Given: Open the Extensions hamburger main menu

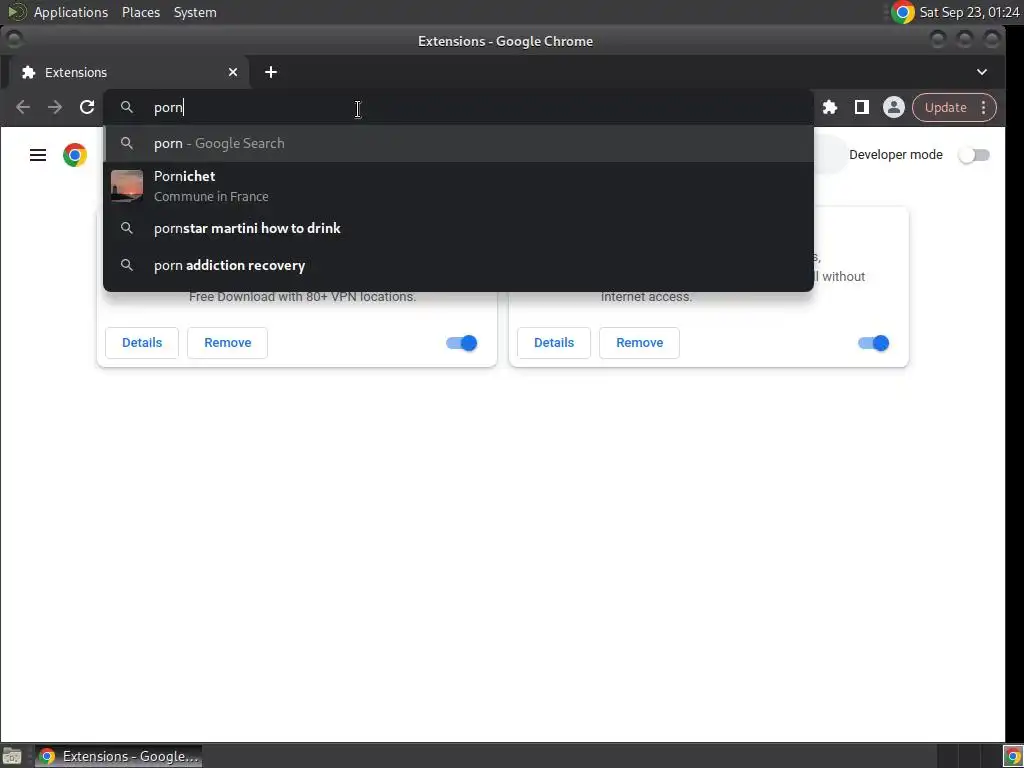Looking at the screenshot, I should 38,155.
